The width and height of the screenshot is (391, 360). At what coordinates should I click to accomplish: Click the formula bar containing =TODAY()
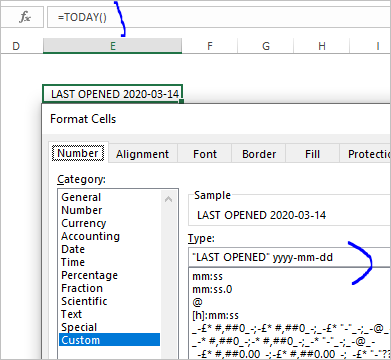pyautogui.click(x=219, y=17)
